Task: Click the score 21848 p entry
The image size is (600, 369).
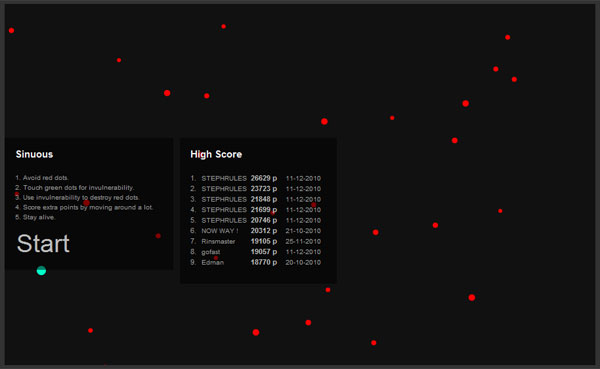Action: 264,199
